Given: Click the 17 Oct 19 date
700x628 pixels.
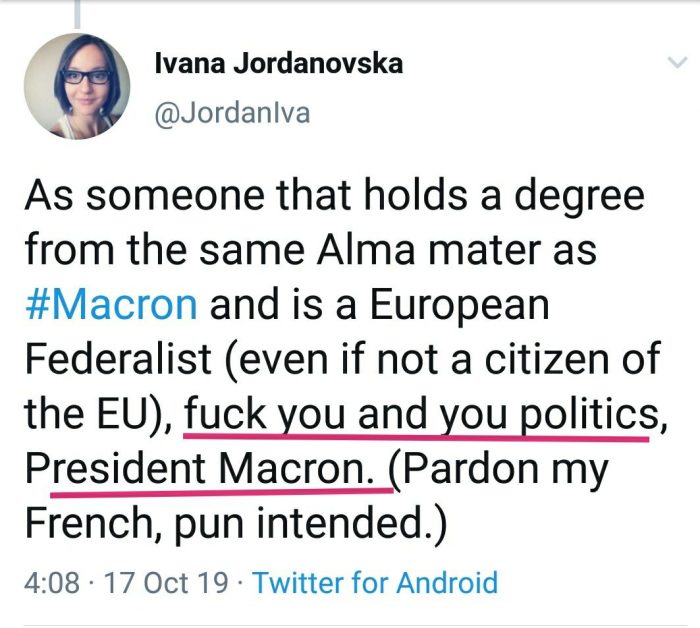Looking at the screenshot, I should (x=164, y=582).
